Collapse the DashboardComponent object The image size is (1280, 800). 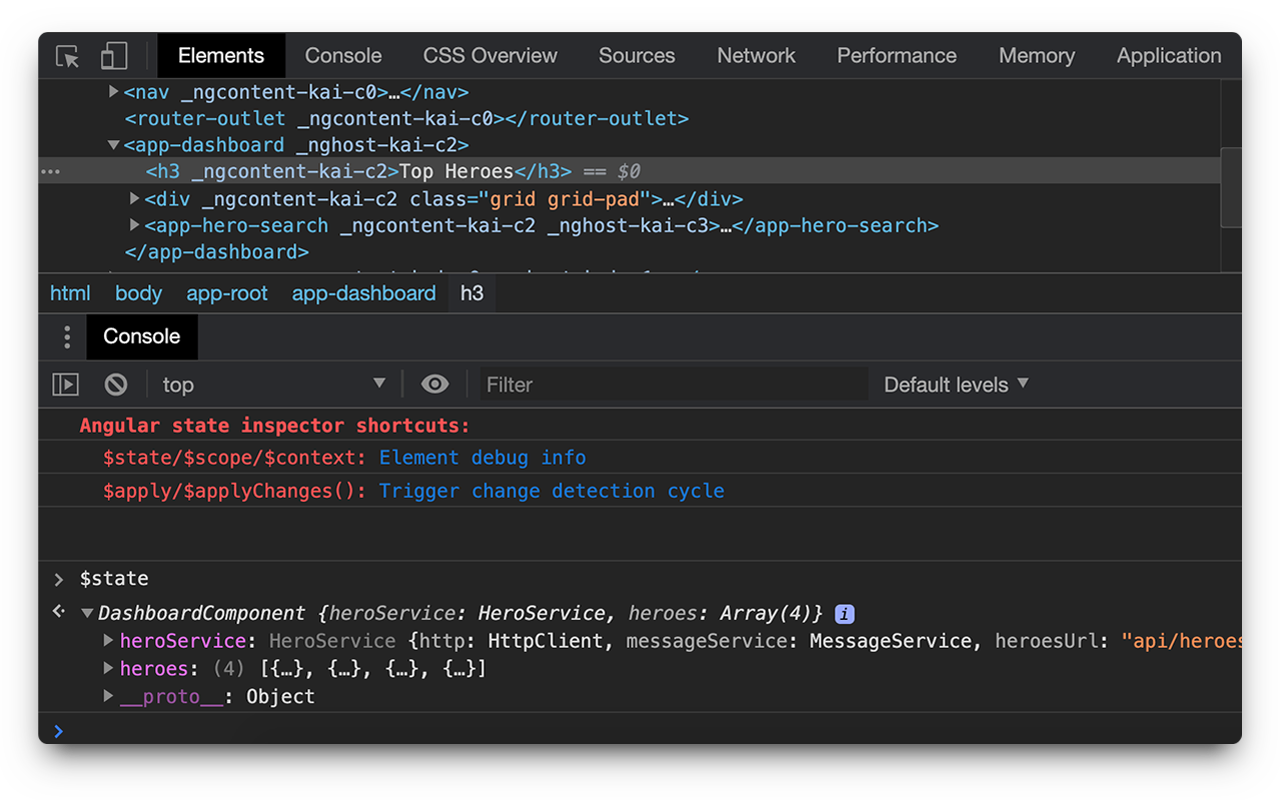click(x=88, y=614)
